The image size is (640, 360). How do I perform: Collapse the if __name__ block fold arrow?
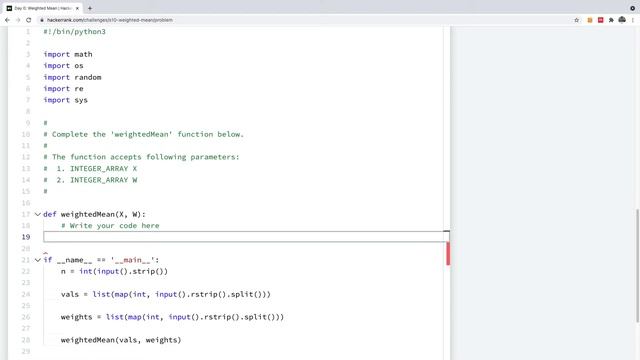tap(38, 260)
